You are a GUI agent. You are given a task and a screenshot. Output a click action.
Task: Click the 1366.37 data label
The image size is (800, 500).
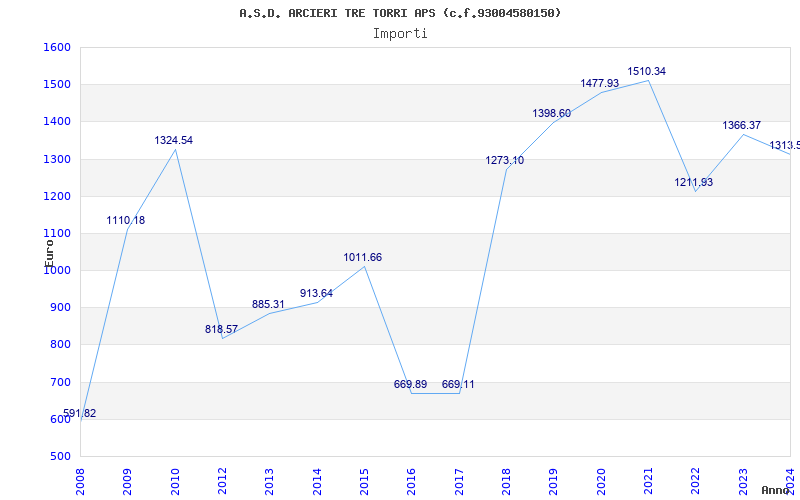click(741, 125)
